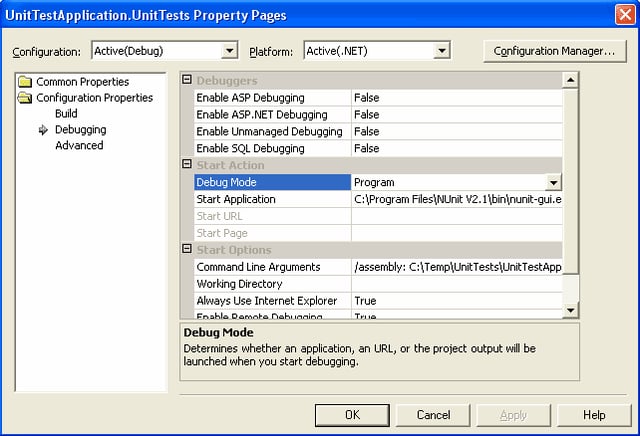This screenshot has height=436, width=640.
Task: Open the Platform dropdown
Action: [x=442, y=51]
